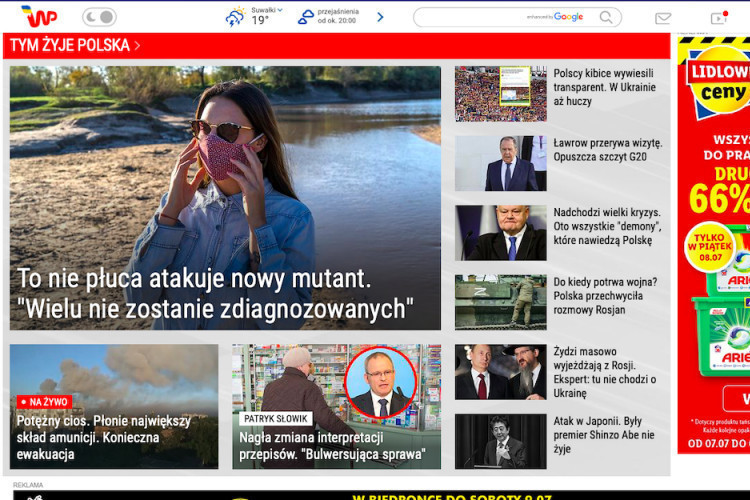Open the mail envelope icon
750x500 pixels.
tap(662, 18)
